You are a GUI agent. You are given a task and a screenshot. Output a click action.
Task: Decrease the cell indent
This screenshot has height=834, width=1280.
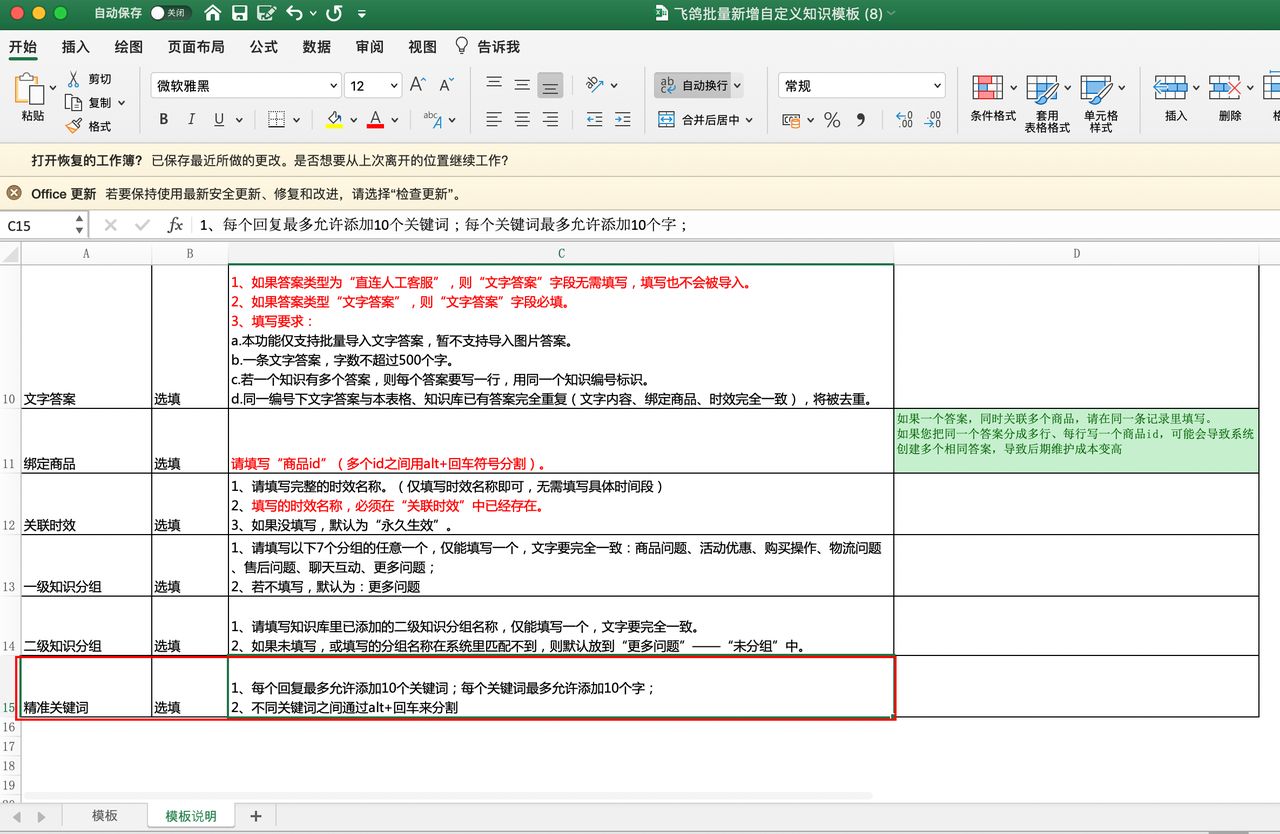click(594, 120)
